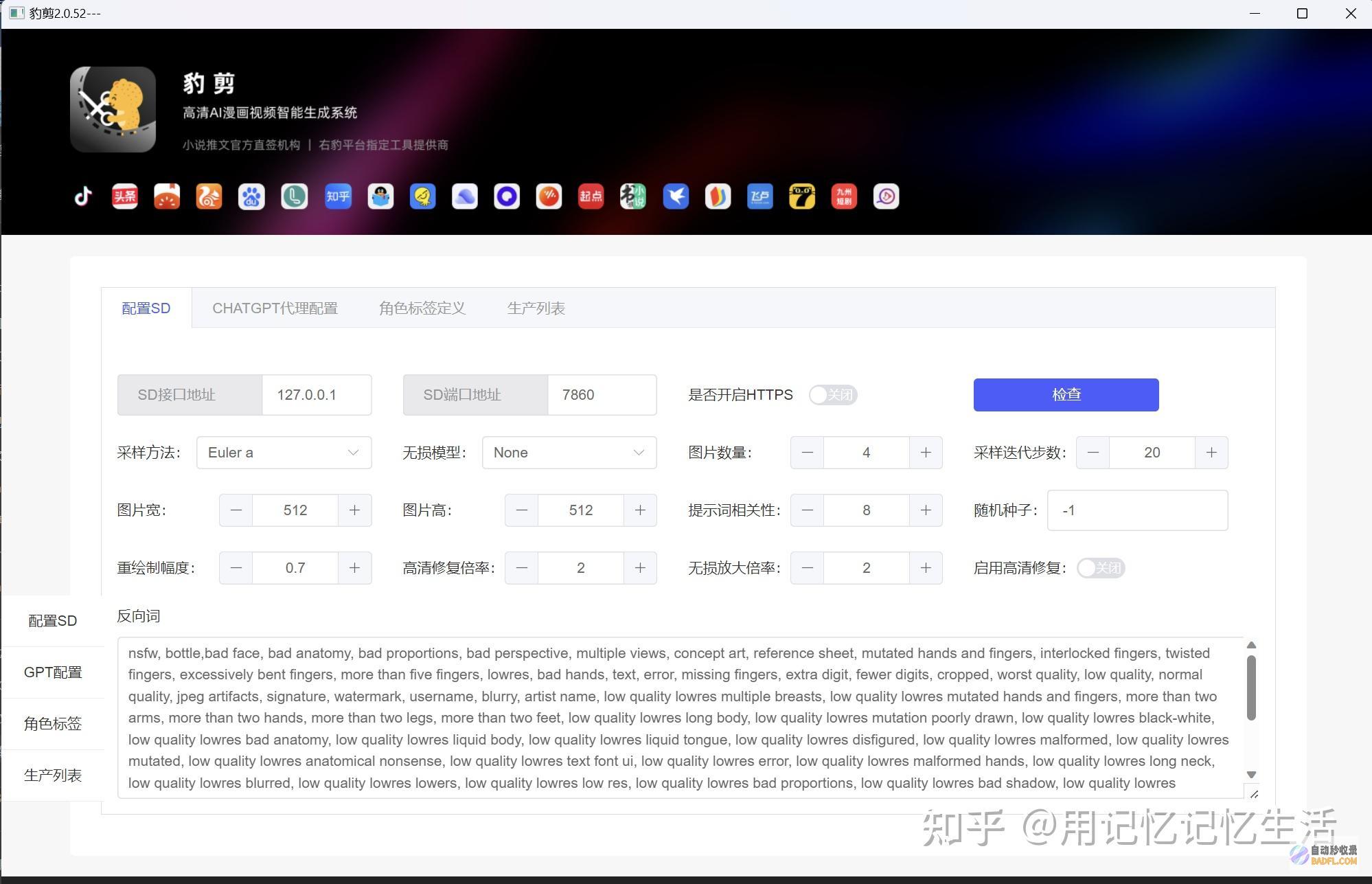The image size is (1372, 884).
Task: Decrease 高清修复倍率 with minus button
Action: click(x=522, y=568)
